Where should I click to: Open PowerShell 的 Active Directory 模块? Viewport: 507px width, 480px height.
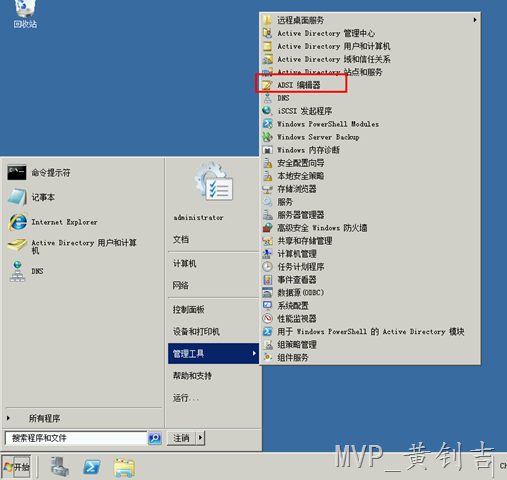(370, 331)
